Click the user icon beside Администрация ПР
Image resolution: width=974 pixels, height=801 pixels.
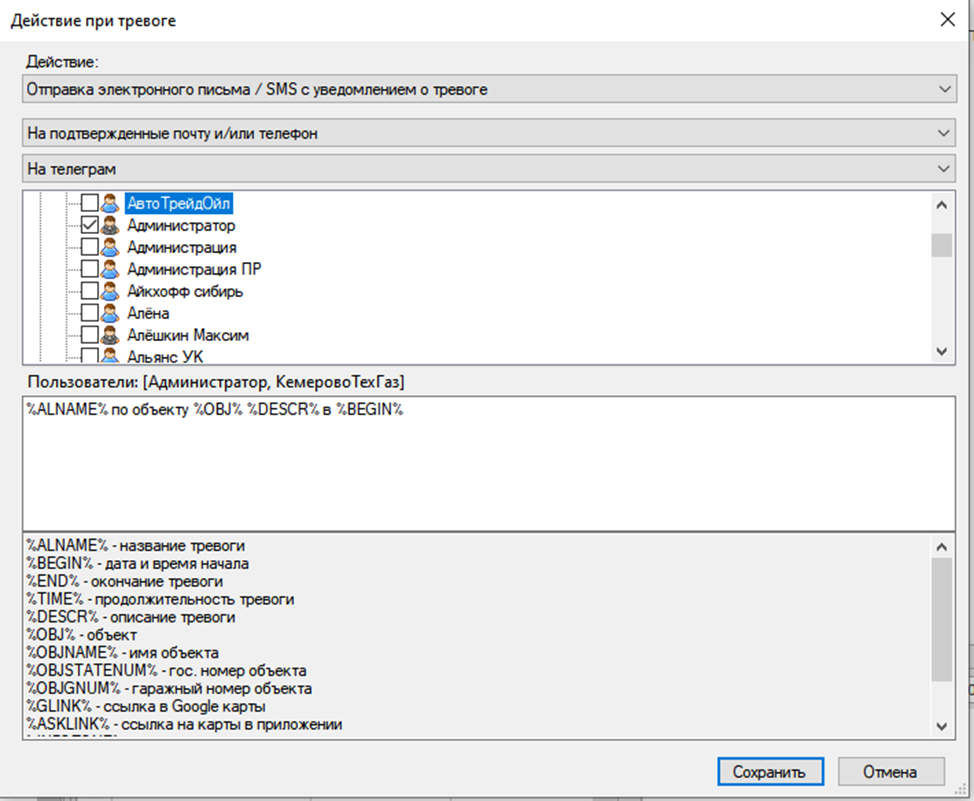click(x=110, y=269)
